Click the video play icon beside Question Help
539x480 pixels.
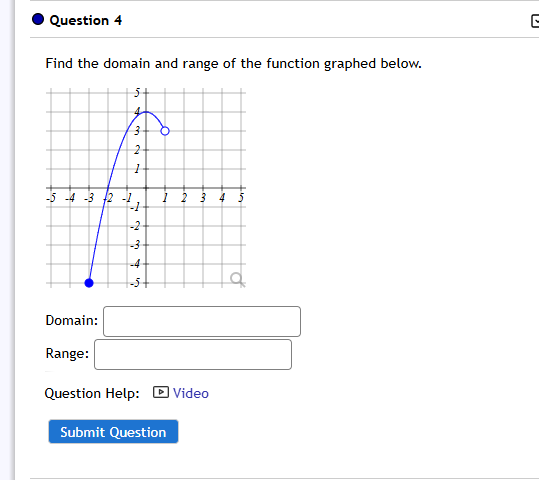161,392
